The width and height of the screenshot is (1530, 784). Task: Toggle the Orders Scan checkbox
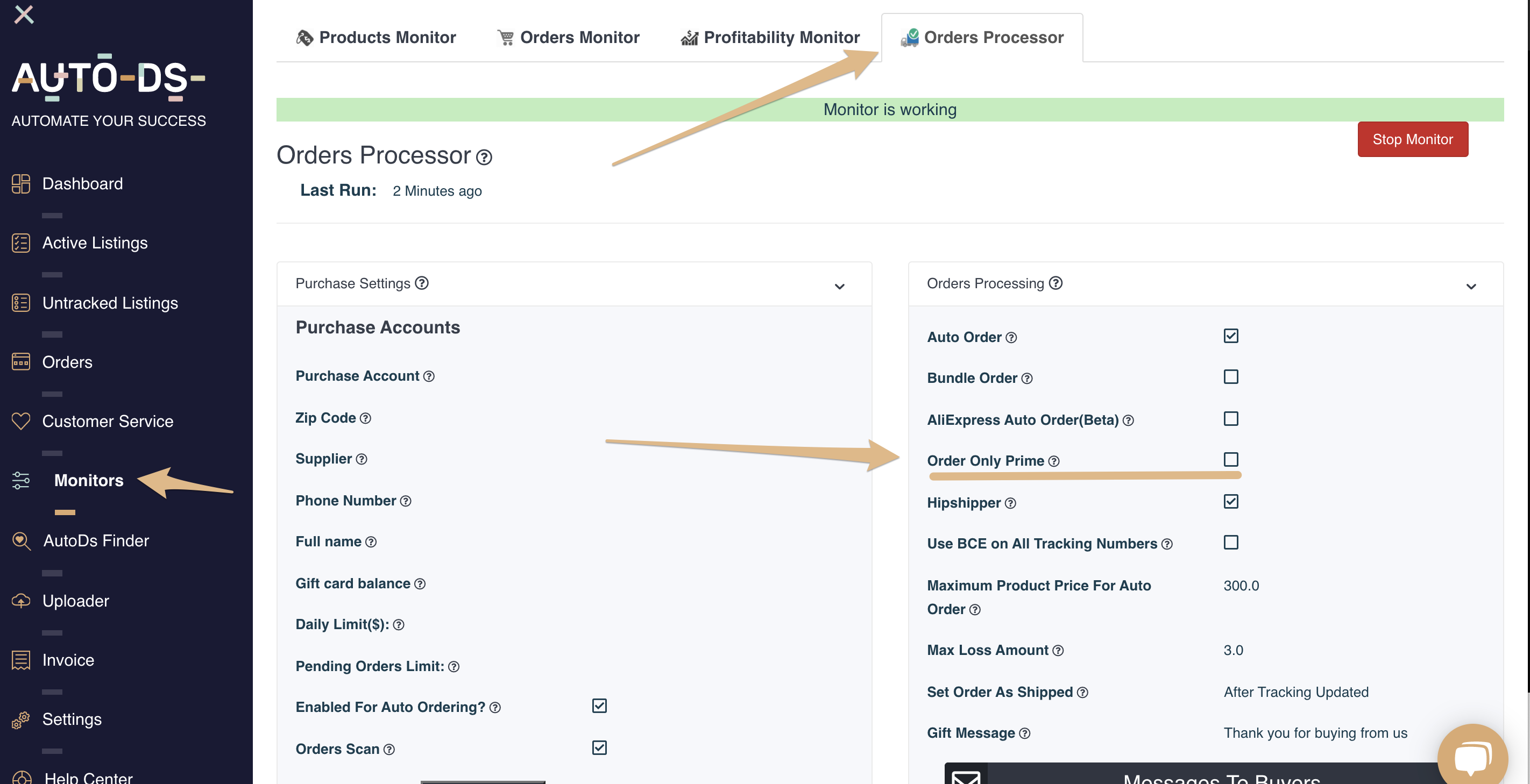coord(599,748)
